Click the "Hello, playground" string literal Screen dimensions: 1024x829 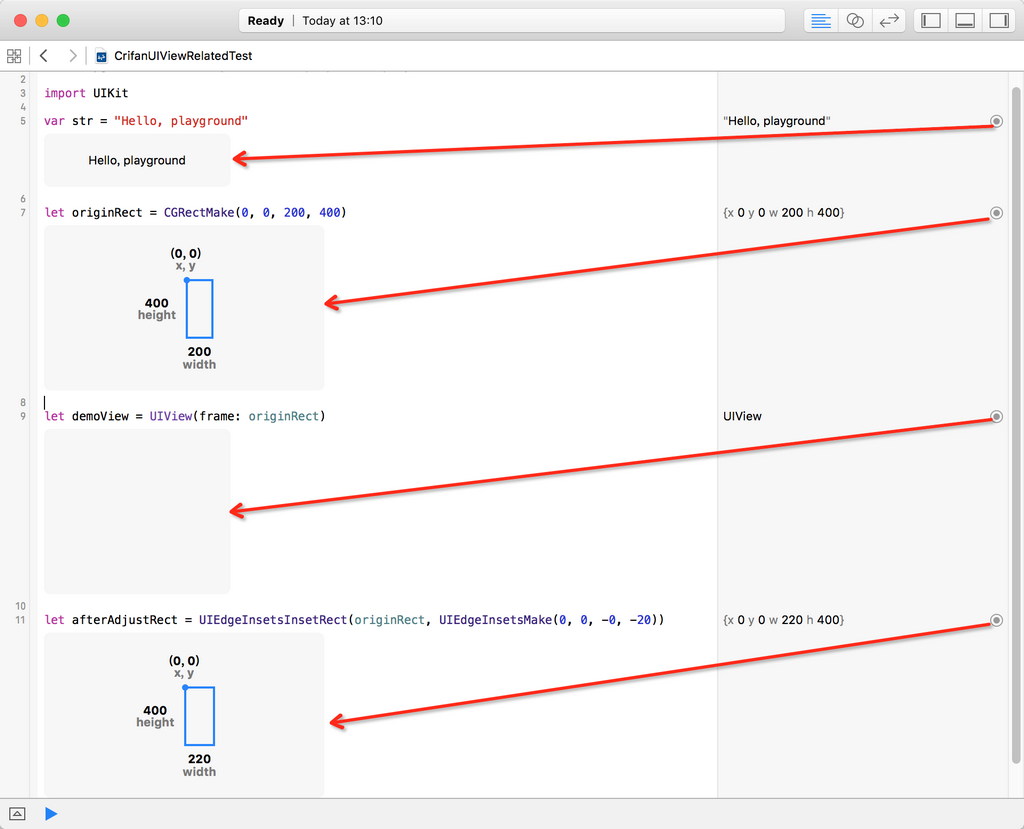181,121
